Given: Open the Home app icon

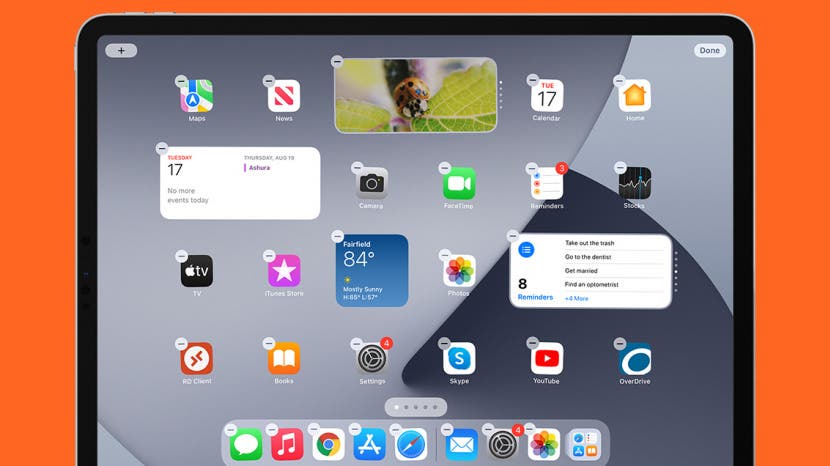Looking at the screenshot, I should click(x=635, y=96).
